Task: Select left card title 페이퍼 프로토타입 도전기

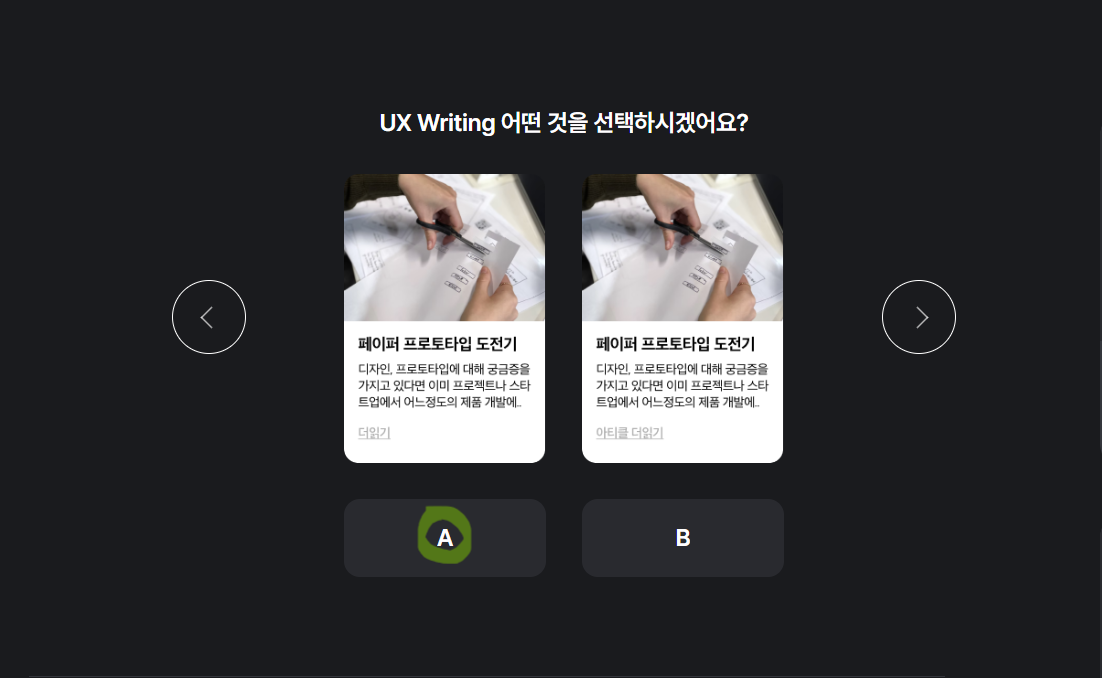Action: tap(437, 344)
